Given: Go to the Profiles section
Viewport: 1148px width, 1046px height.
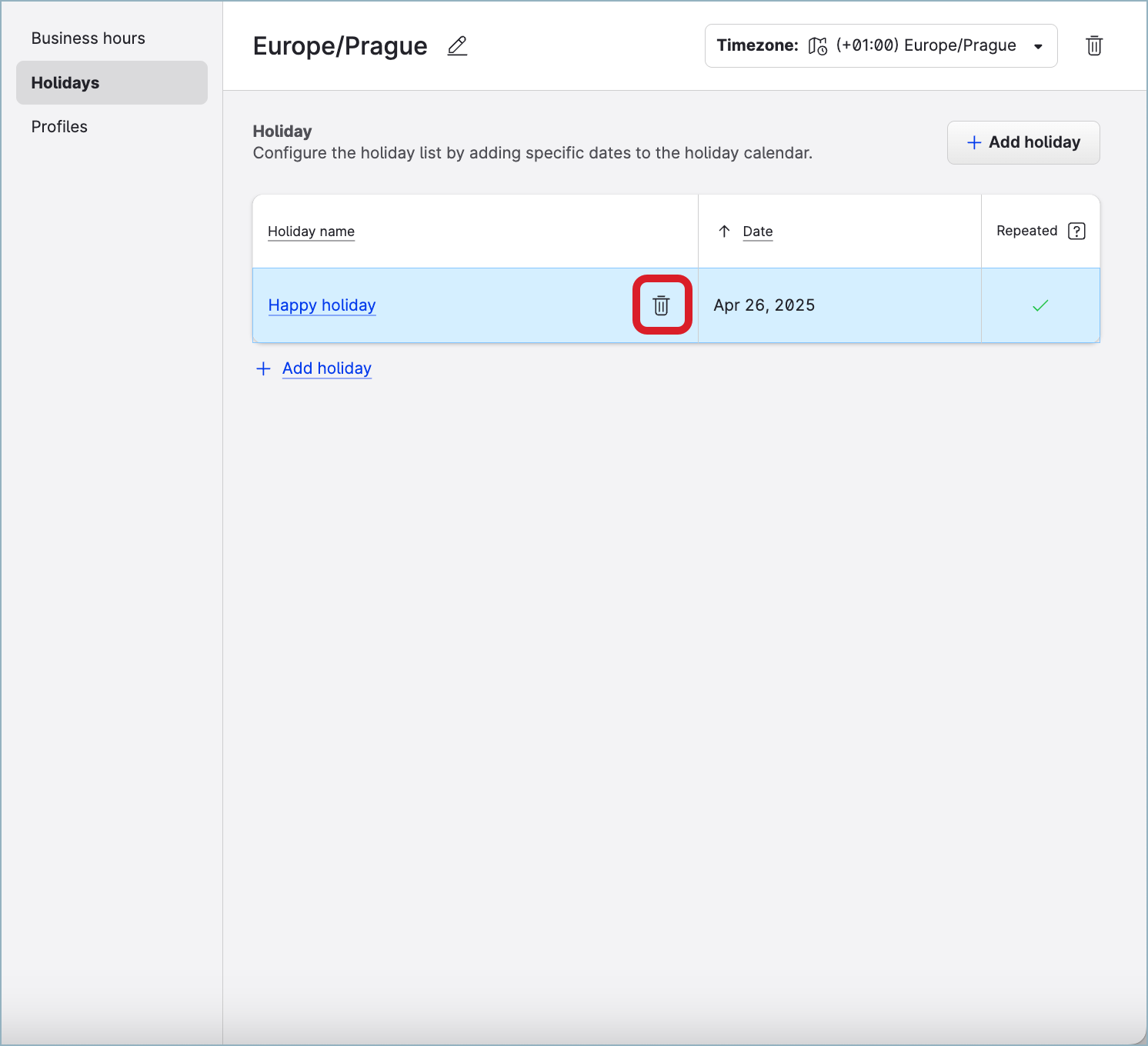Looking at the screenshot, I should pos(59,127).
